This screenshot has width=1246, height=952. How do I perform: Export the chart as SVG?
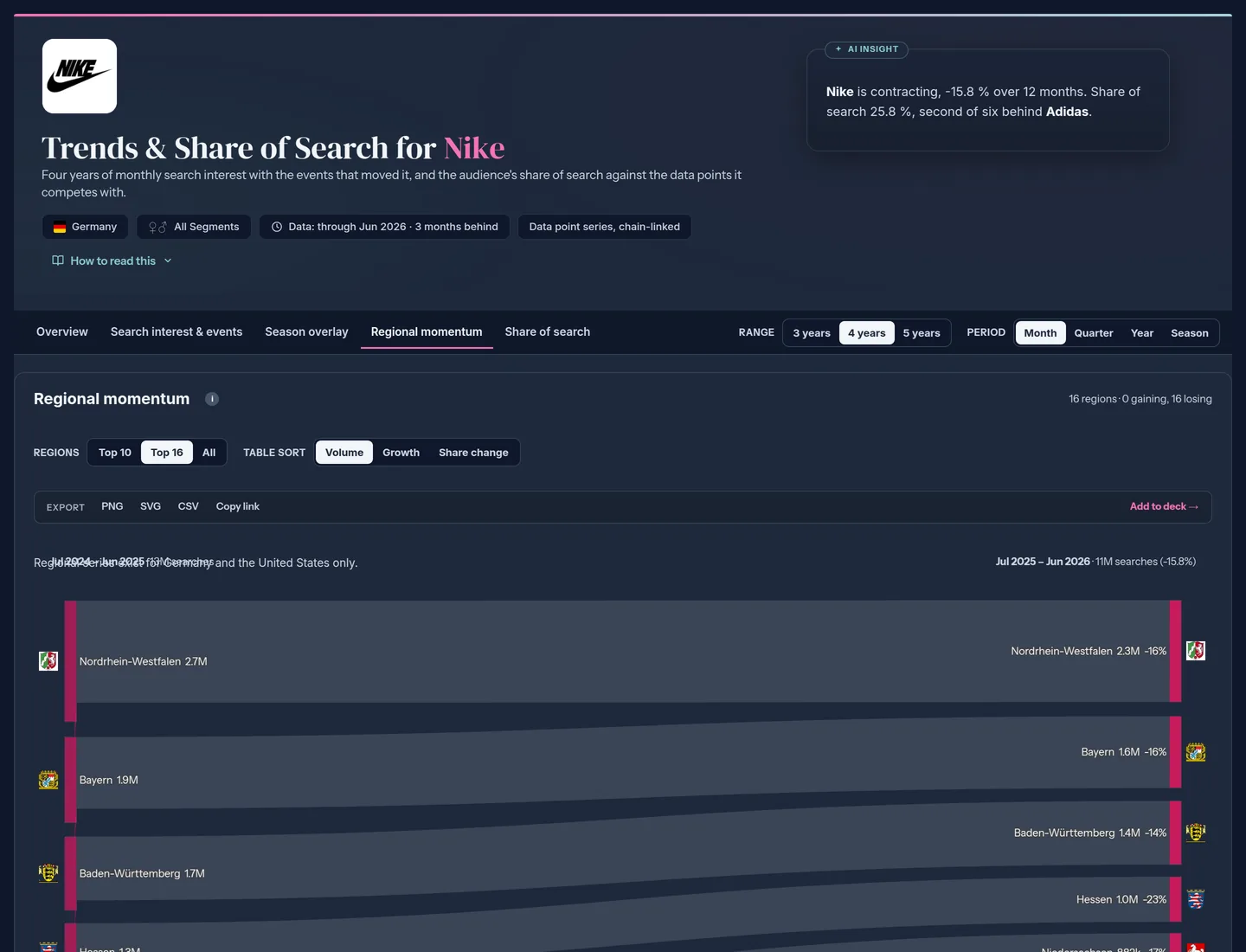151,506
